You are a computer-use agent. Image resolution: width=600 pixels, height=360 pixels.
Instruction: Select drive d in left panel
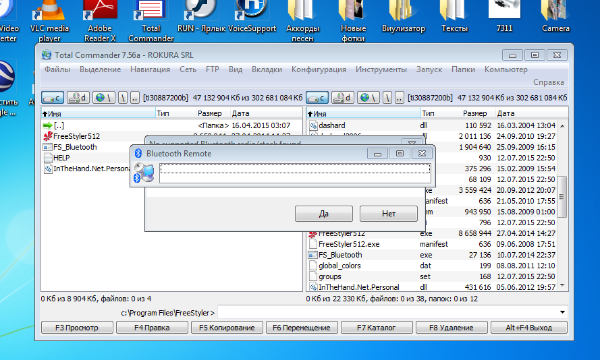pos(78,98)
